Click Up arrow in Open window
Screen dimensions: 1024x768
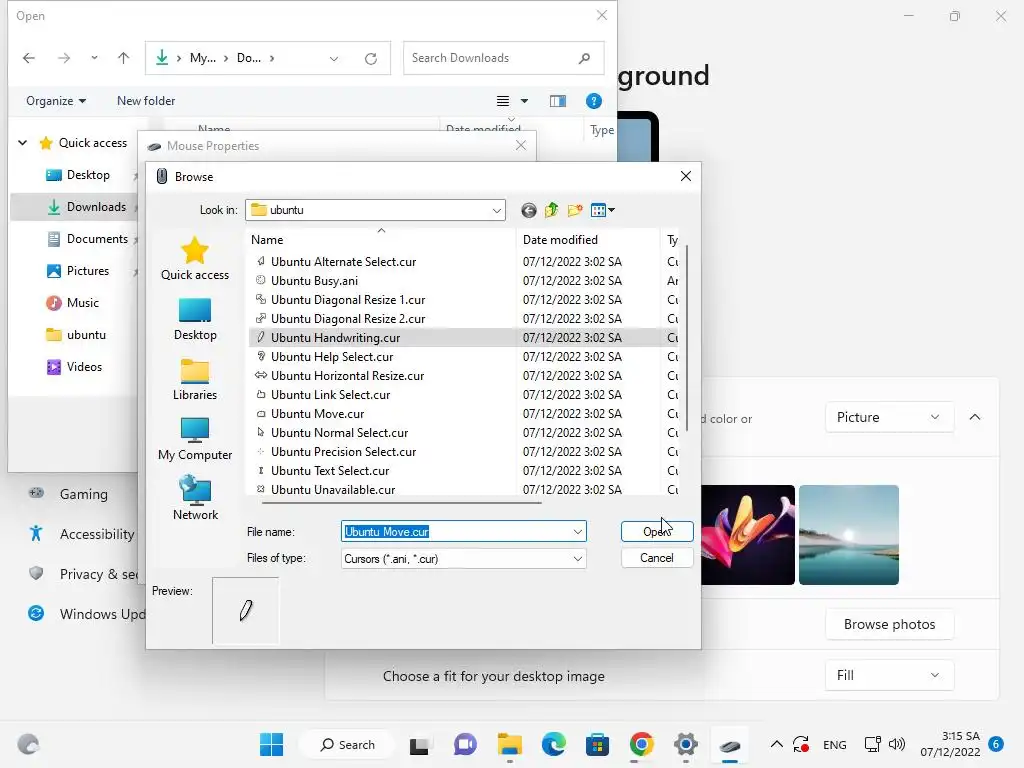(x=123, y=58)
